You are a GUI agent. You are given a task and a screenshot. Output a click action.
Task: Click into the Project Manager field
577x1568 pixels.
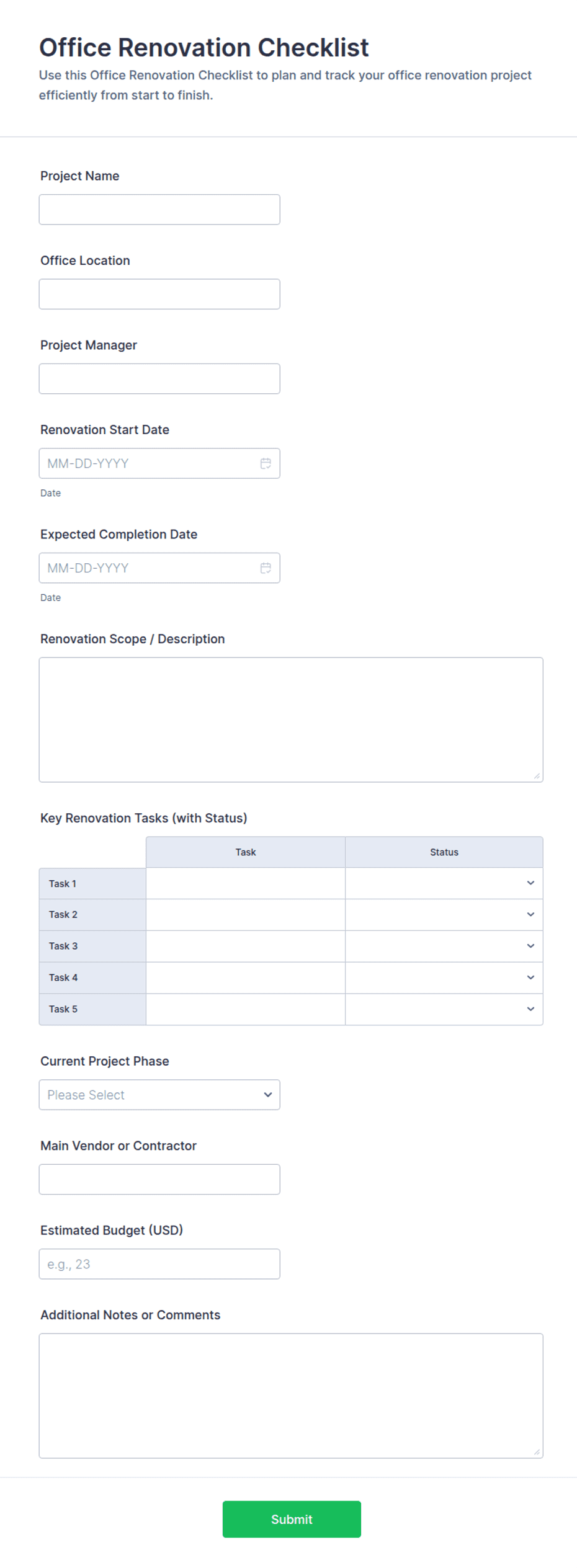click(x=159, y=378)
